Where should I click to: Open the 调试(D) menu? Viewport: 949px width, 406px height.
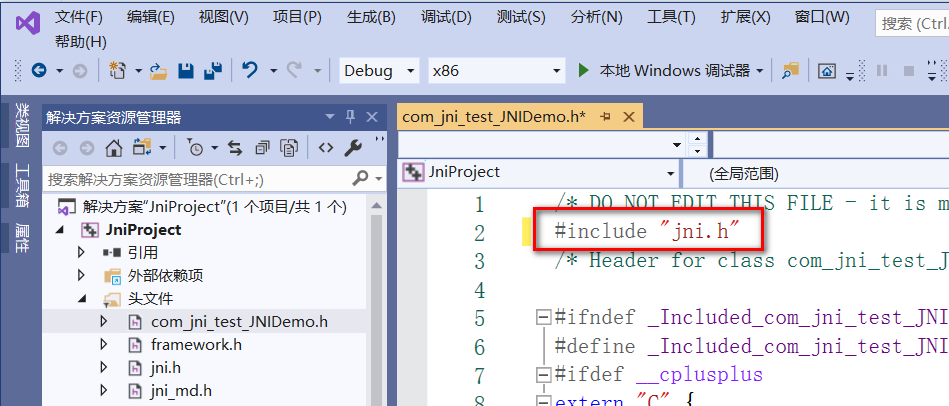click(446, 17)
